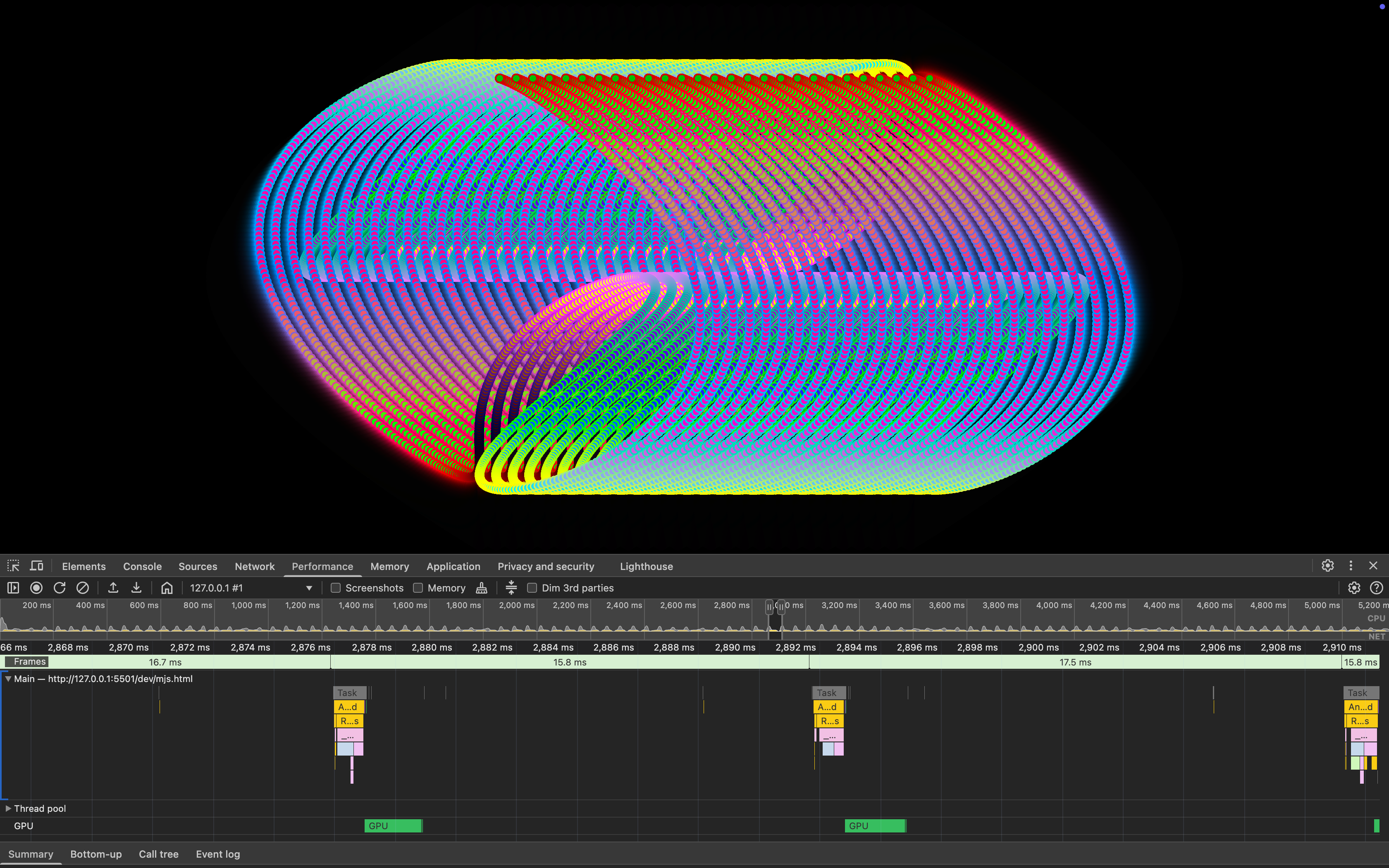Open the 127.0.0.1 #1 recording dropdown

point(309,588)
